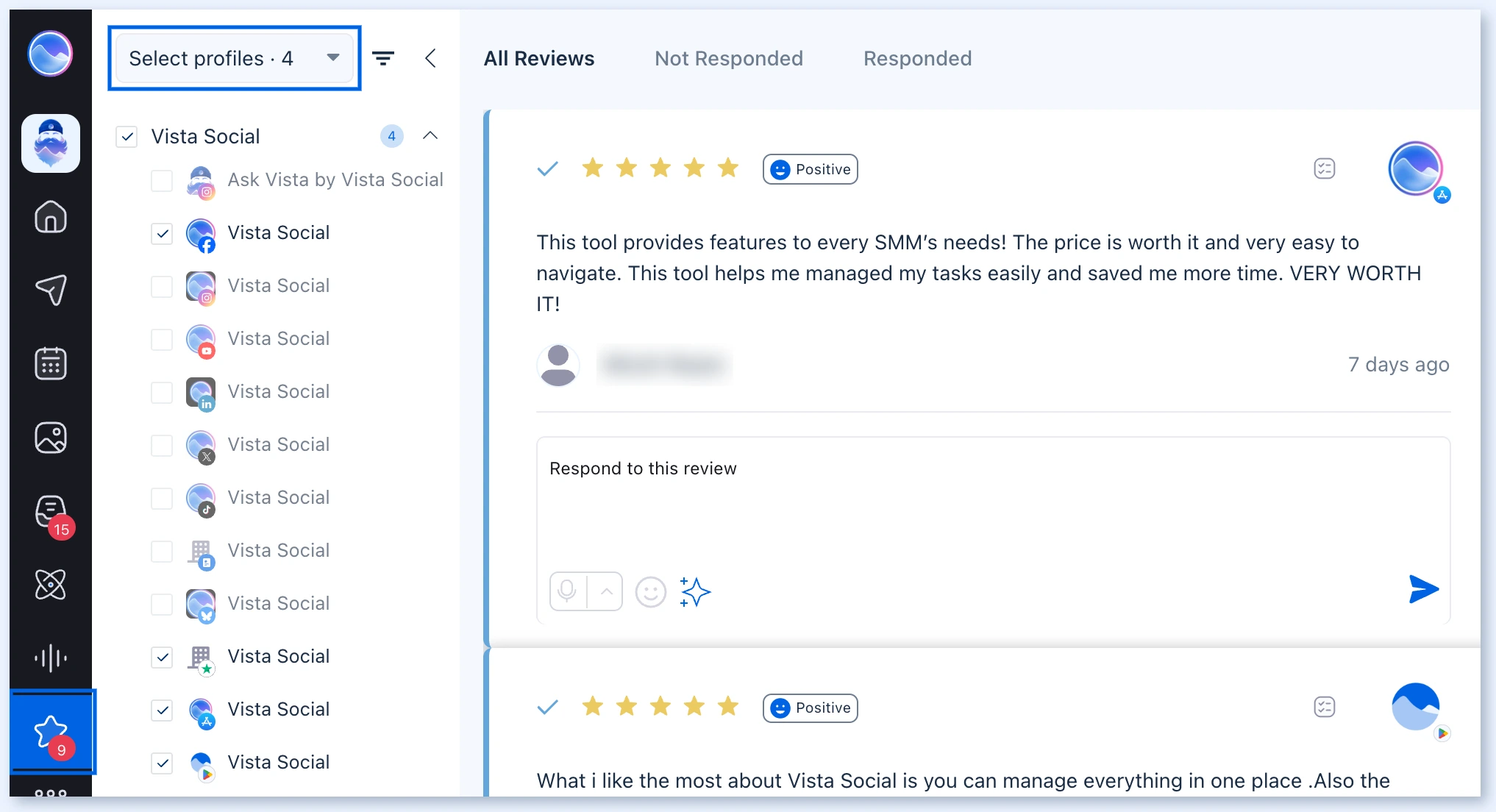Uncheck the Google Play Vista Social profile
Image resolution: width=1496 pixels, height=812 pixels.
coord(162,763)
